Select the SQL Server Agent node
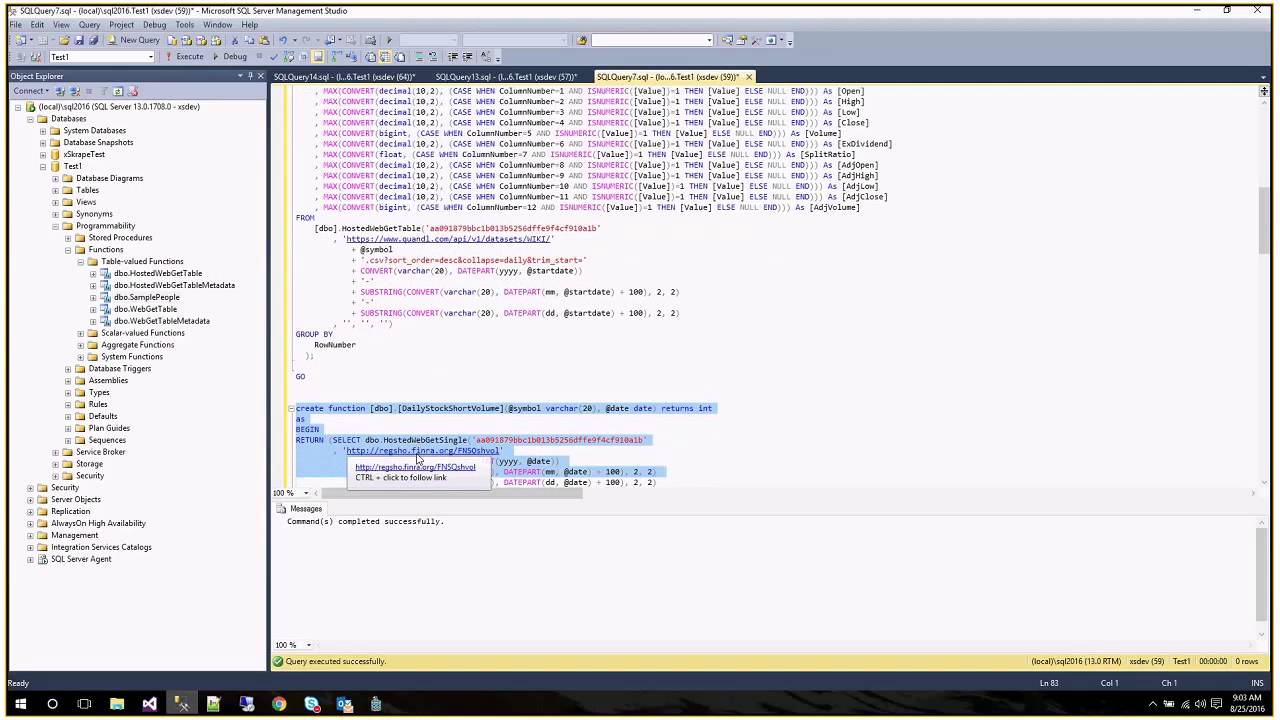The width and height of the screenshot is (1280, 720). (x=81, y=559)
